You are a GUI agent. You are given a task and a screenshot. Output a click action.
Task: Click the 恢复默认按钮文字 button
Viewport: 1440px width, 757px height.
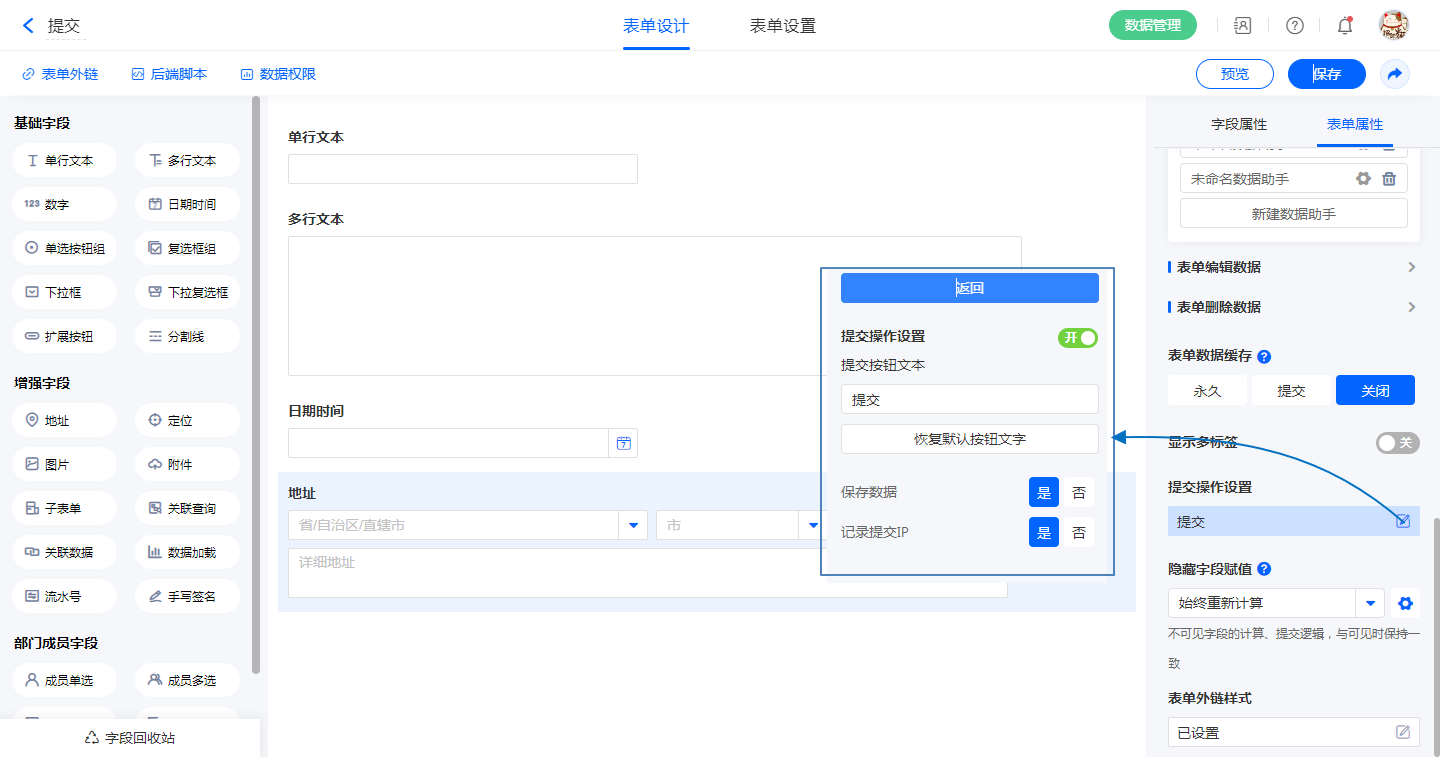pyautogui.click(x=969, y=439)
